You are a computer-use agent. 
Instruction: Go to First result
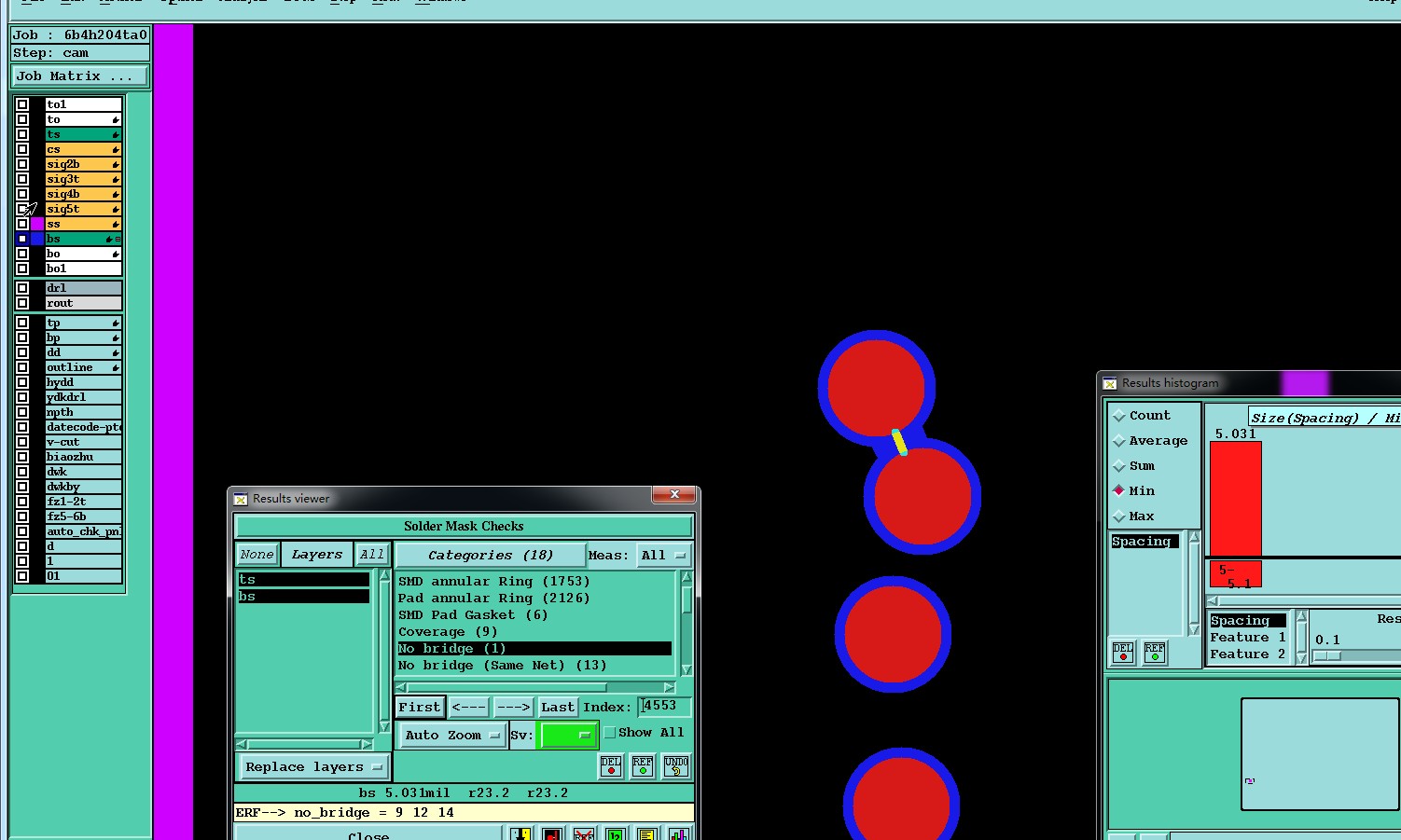420,707
